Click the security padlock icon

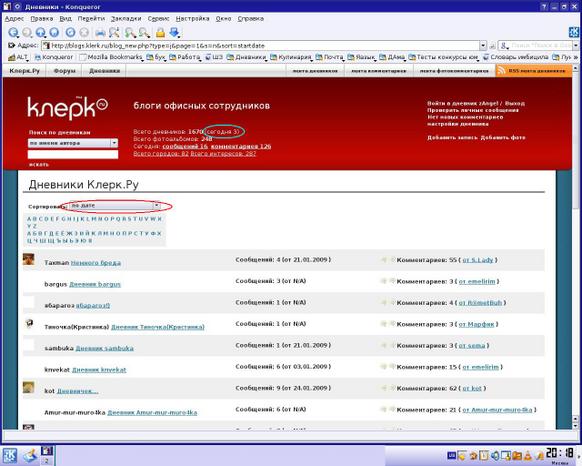[160, 33]
